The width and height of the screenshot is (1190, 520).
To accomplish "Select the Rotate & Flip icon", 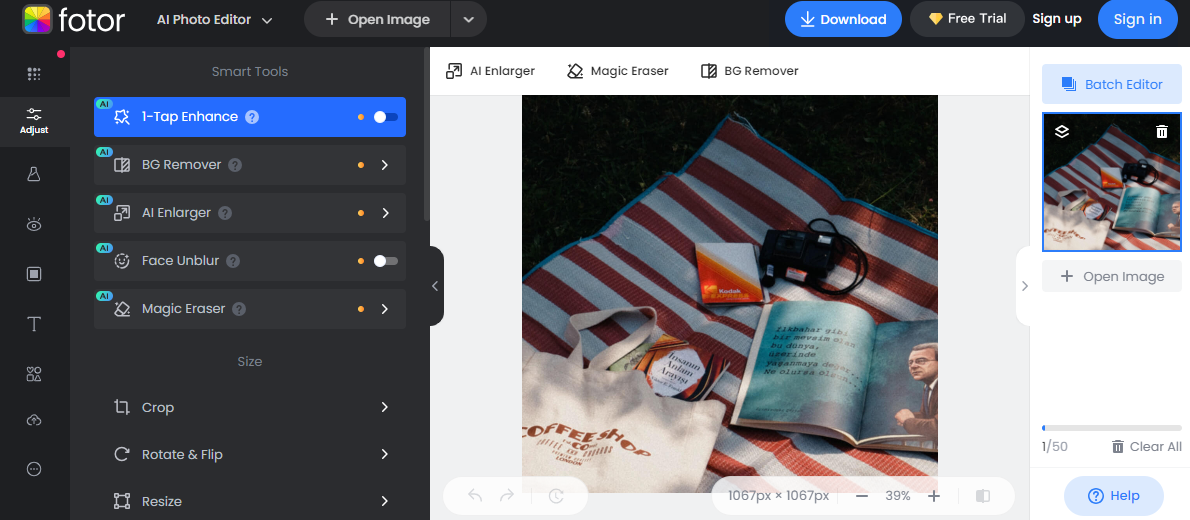I will [121, 454].
